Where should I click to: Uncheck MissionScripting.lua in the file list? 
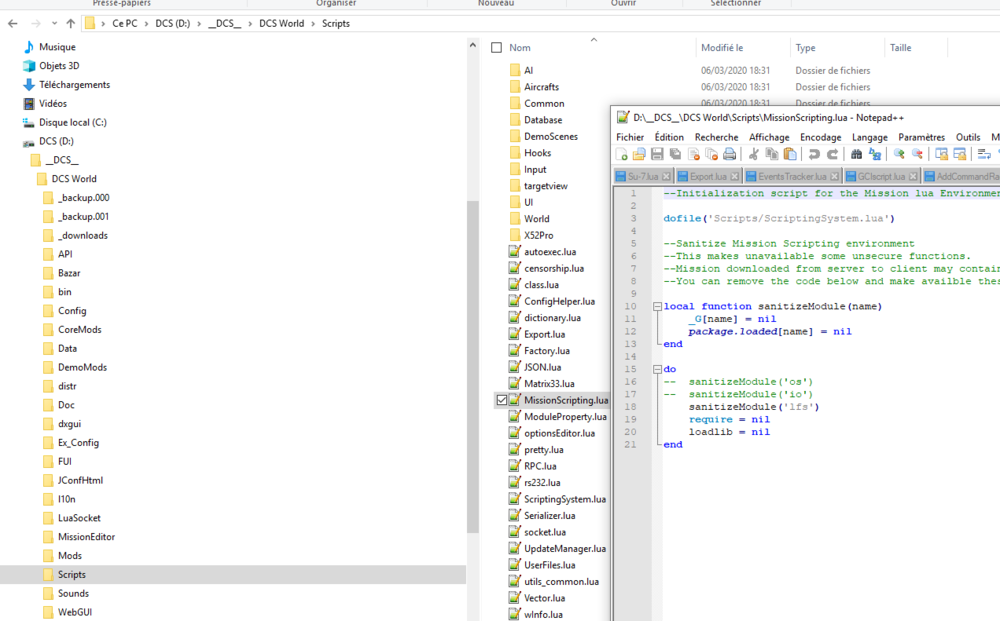[x=502, y=399]
